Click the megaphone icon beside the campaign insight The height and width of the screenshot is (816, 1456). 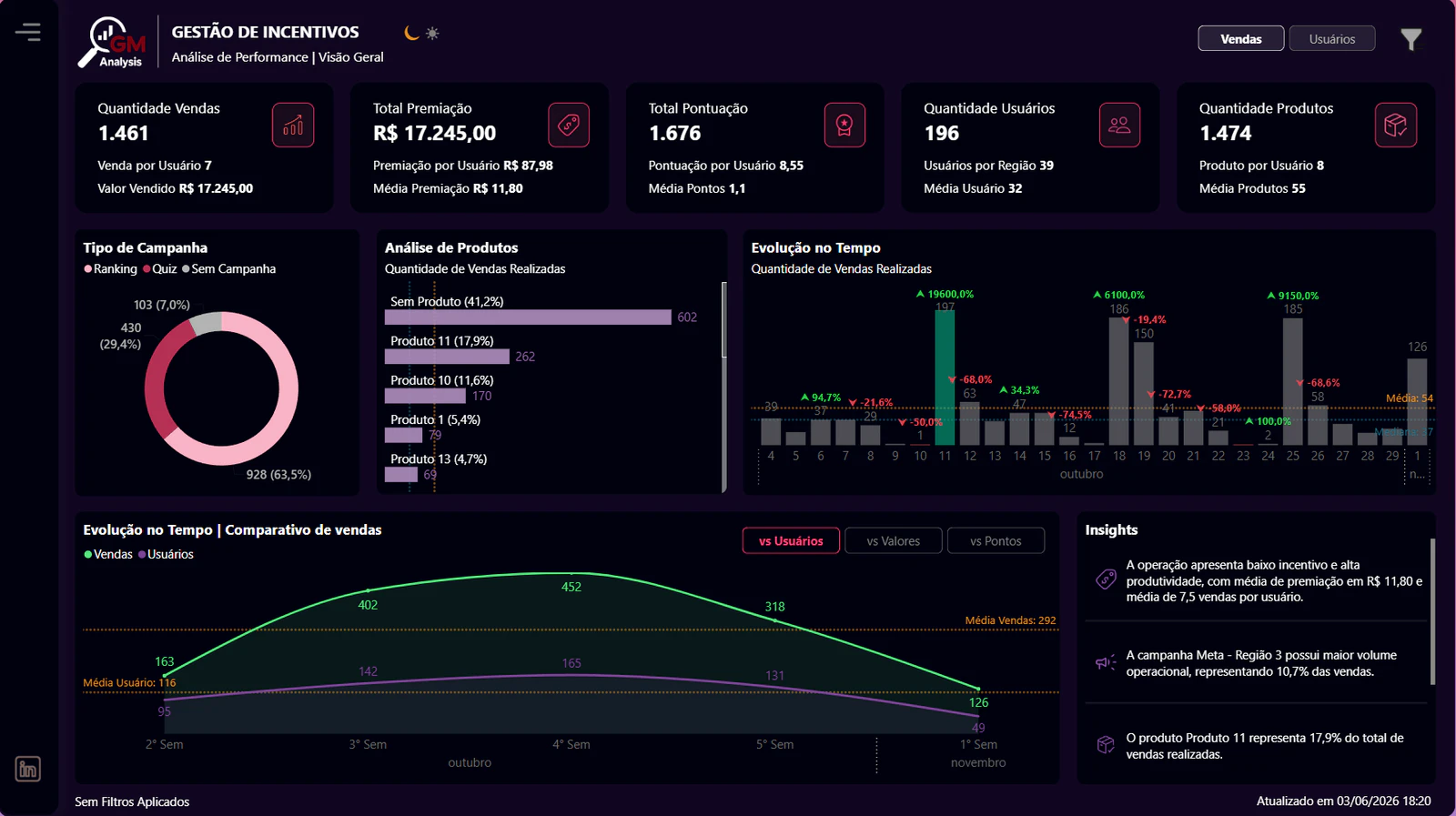coord(1106,662)
